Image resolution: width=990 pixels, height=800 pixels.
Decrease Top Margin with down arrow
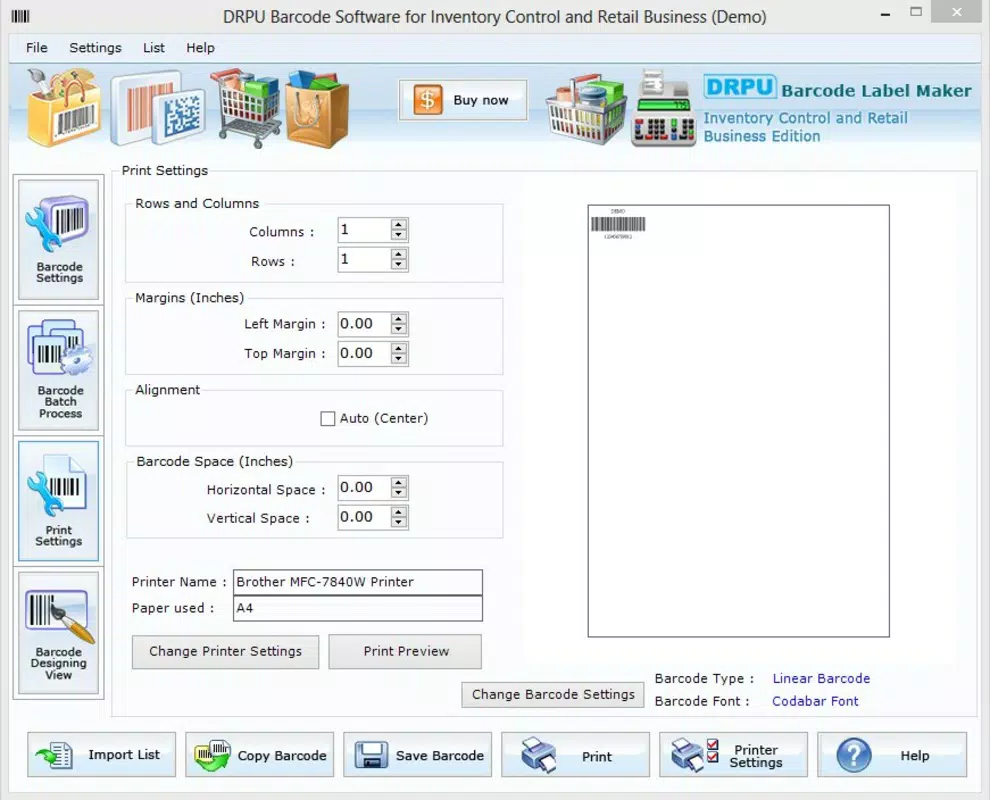click(x=398, y=359)
